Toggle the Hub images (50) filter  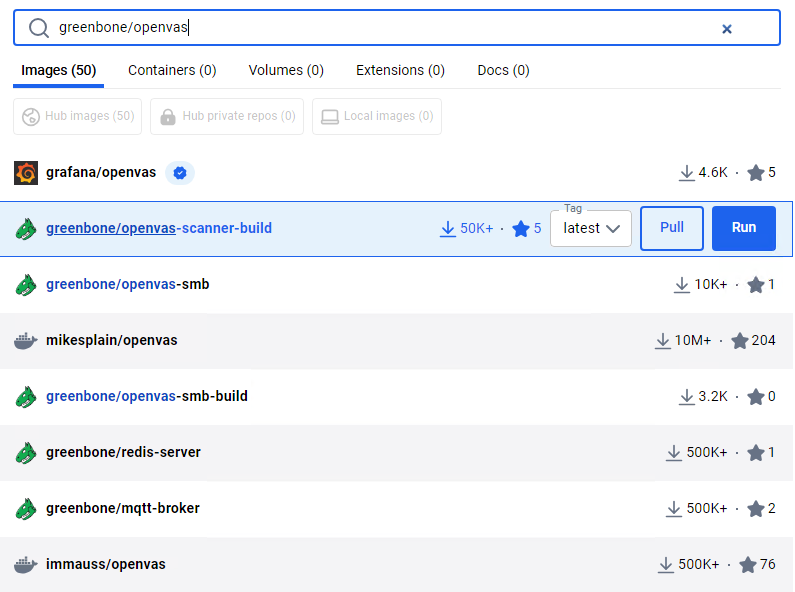pyautogui.click(x=78, y=116)
